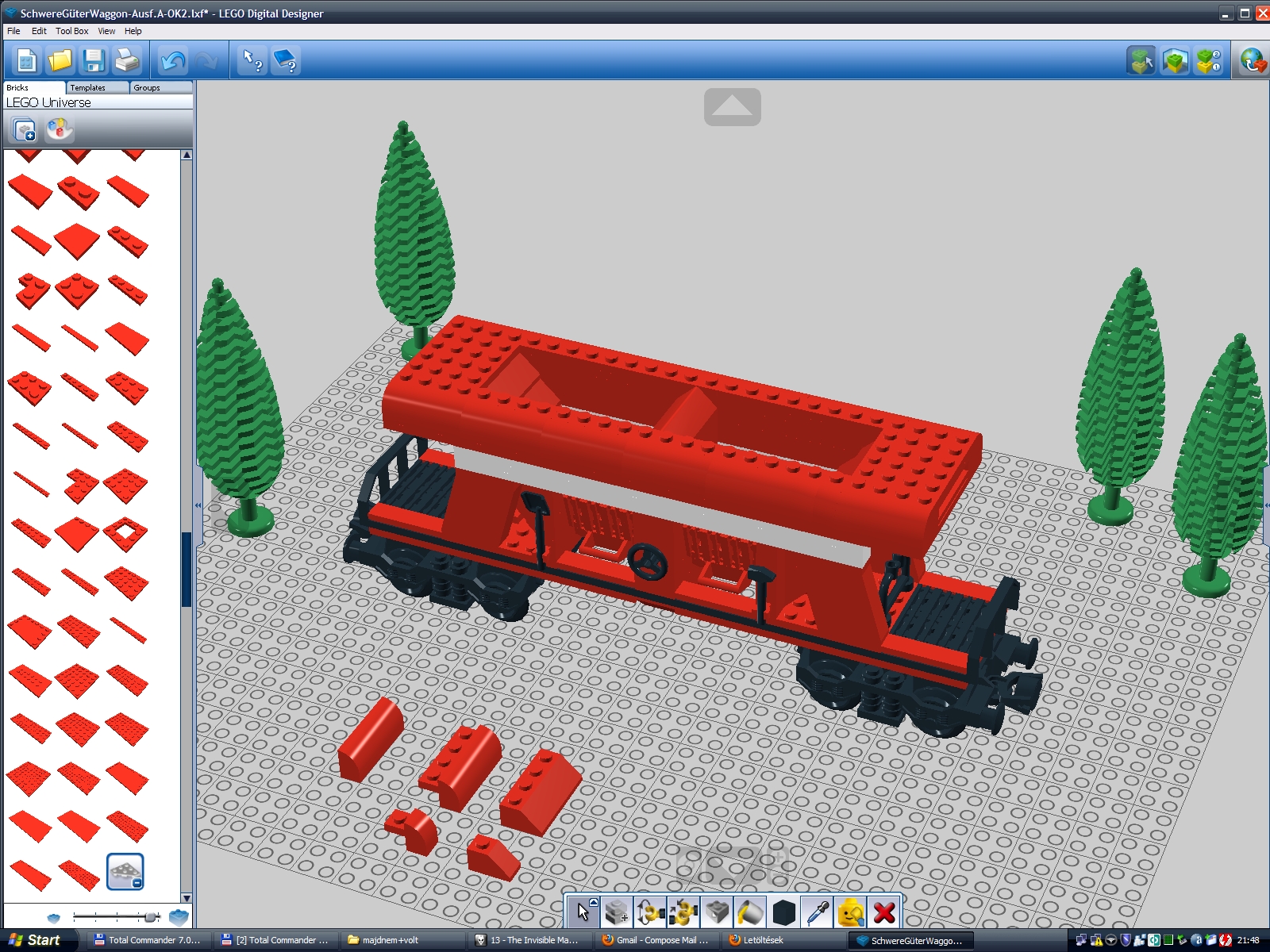Activate the Hinge tool
The width and height of the screenshot is (1270, 952).
pyautogui.click(x=650, y=912)
